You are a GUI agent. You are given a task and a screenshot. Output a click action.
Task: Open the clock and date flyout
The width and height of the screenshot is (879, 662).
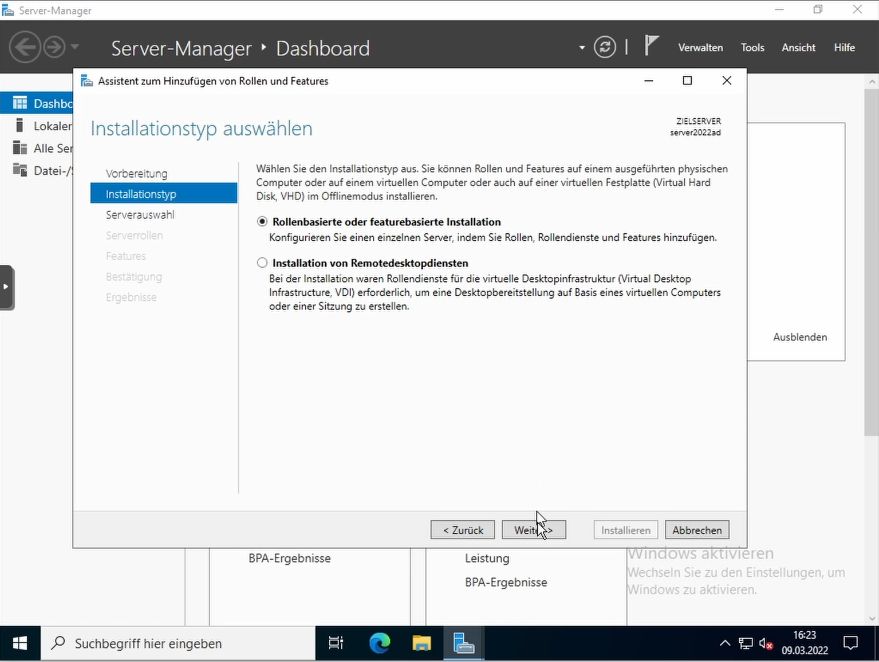click(804, 643)
